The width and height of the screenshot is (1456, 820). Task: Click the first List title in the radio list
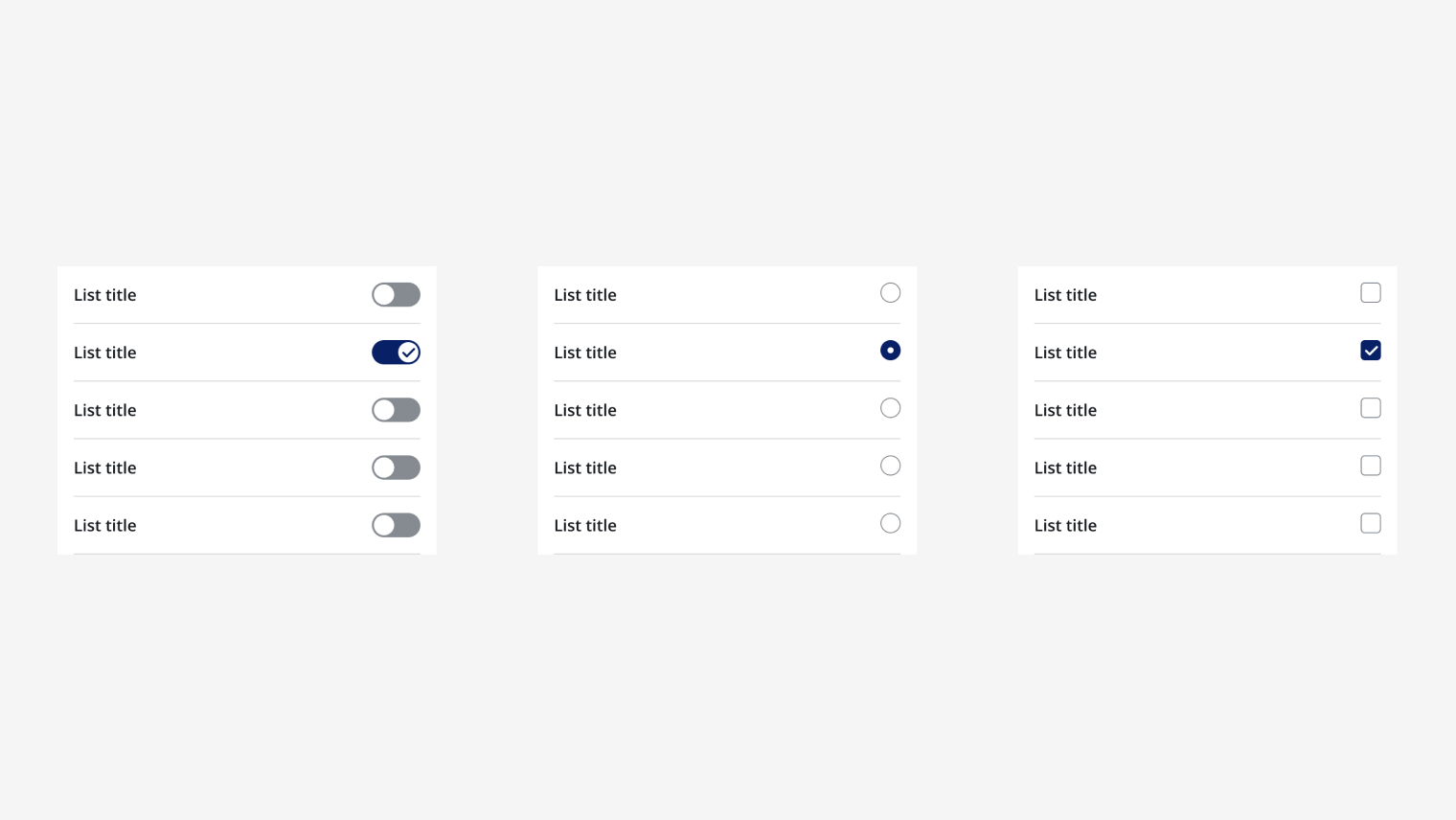[585, 295]
